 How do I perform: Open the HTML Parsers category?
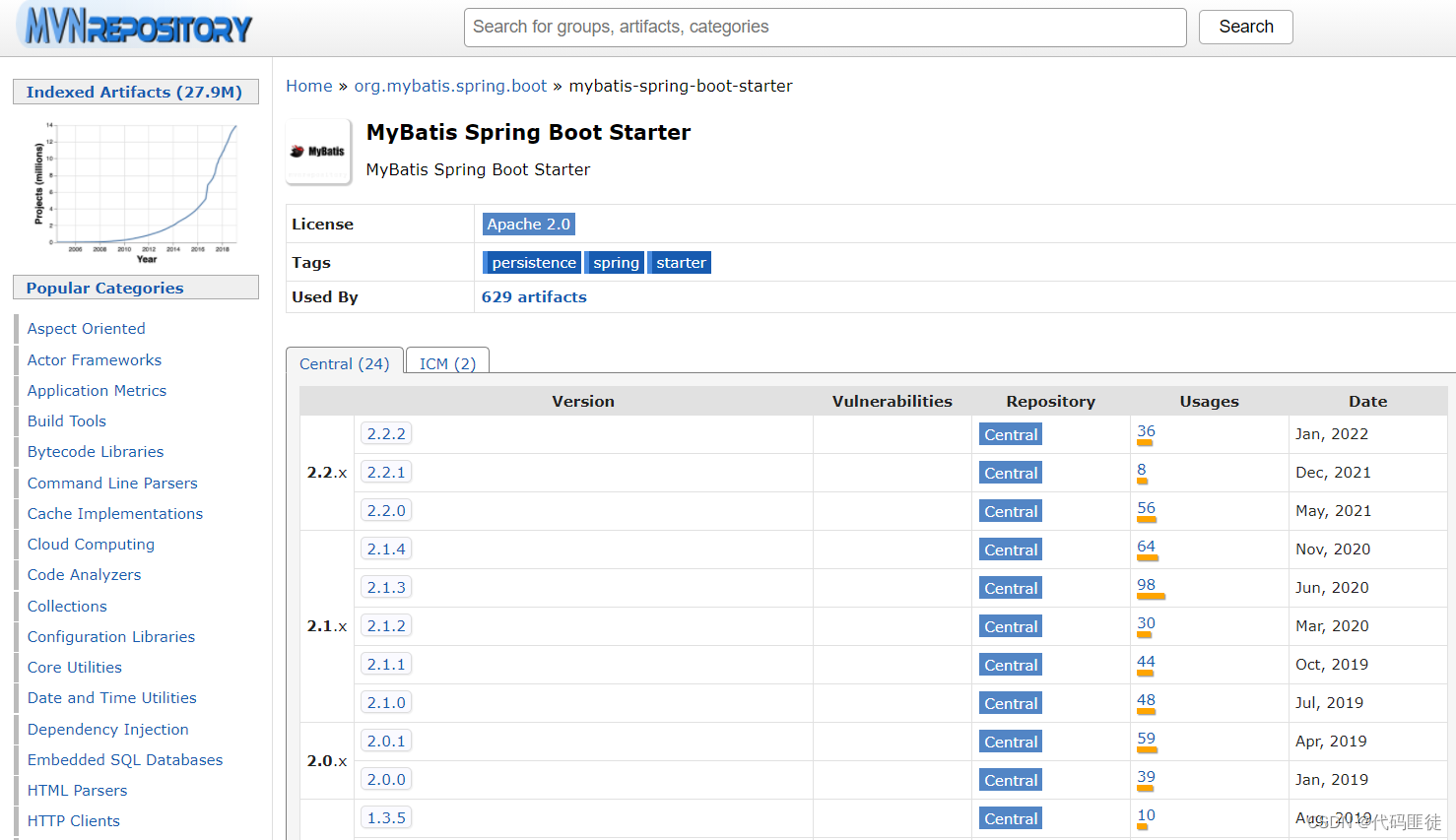coord(77,791)
